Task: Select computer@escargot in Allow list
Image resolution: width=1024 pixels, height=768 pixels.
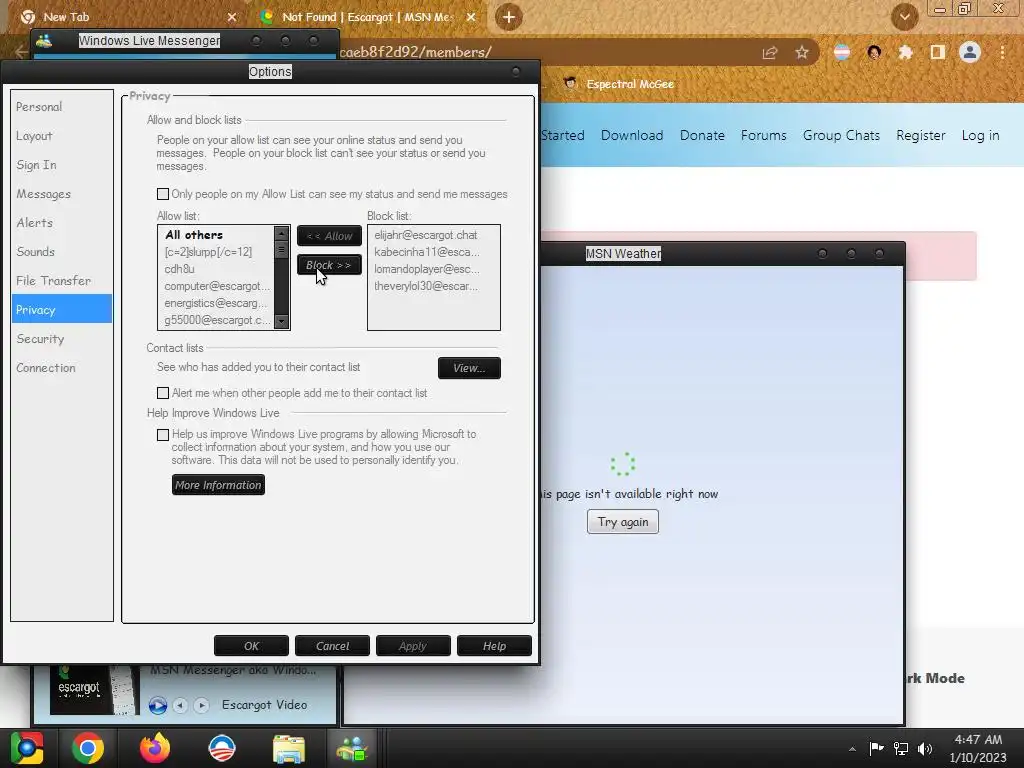Action: pyautogui.click(x=217, y=286)
